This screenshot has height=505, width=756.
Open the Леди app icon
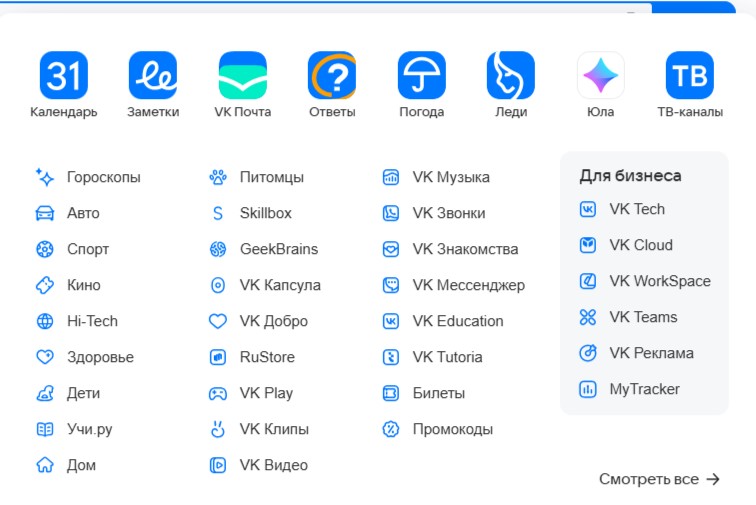(511, 75)
